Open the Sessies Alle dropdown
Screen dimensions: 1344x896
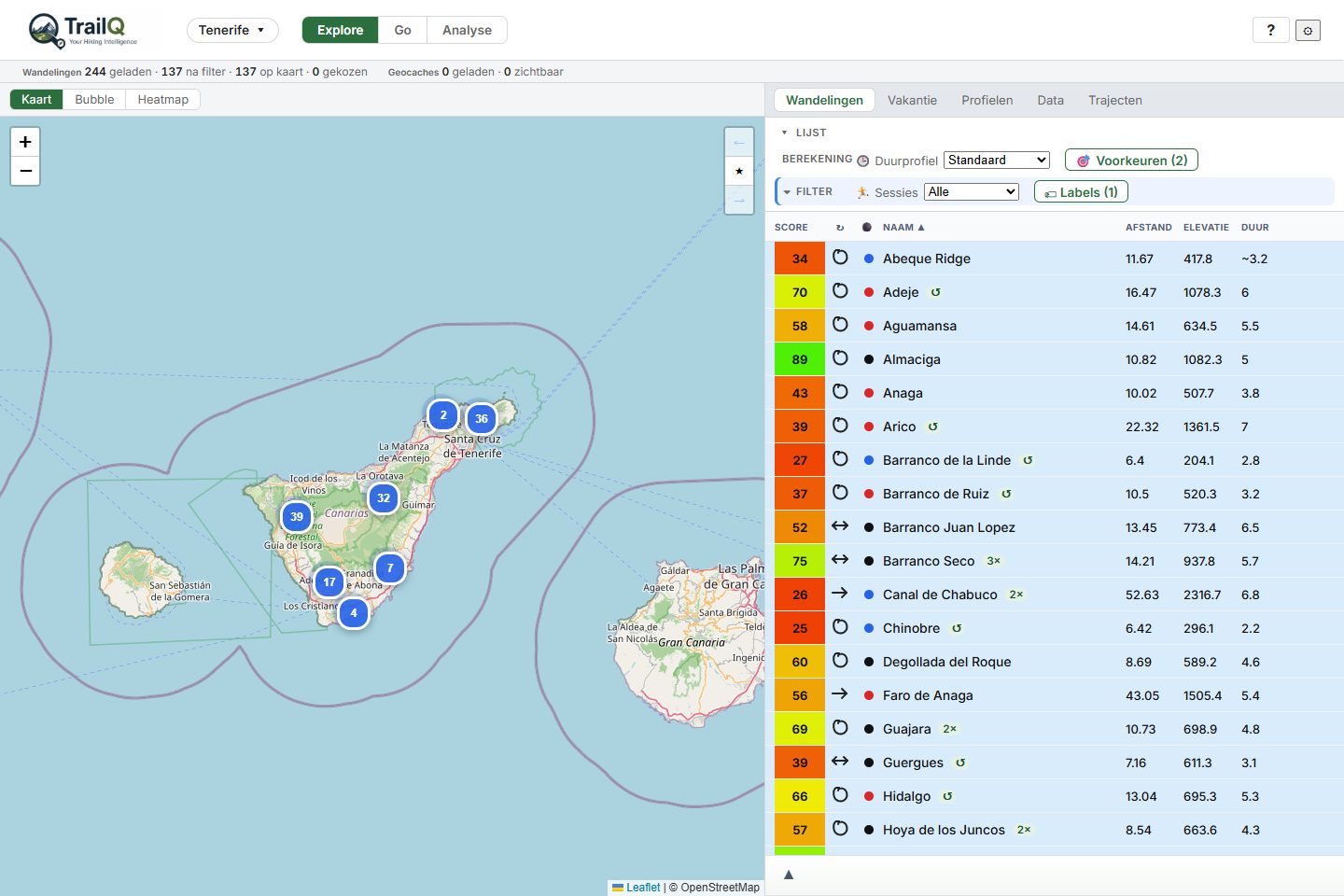(x=972, y=192)
